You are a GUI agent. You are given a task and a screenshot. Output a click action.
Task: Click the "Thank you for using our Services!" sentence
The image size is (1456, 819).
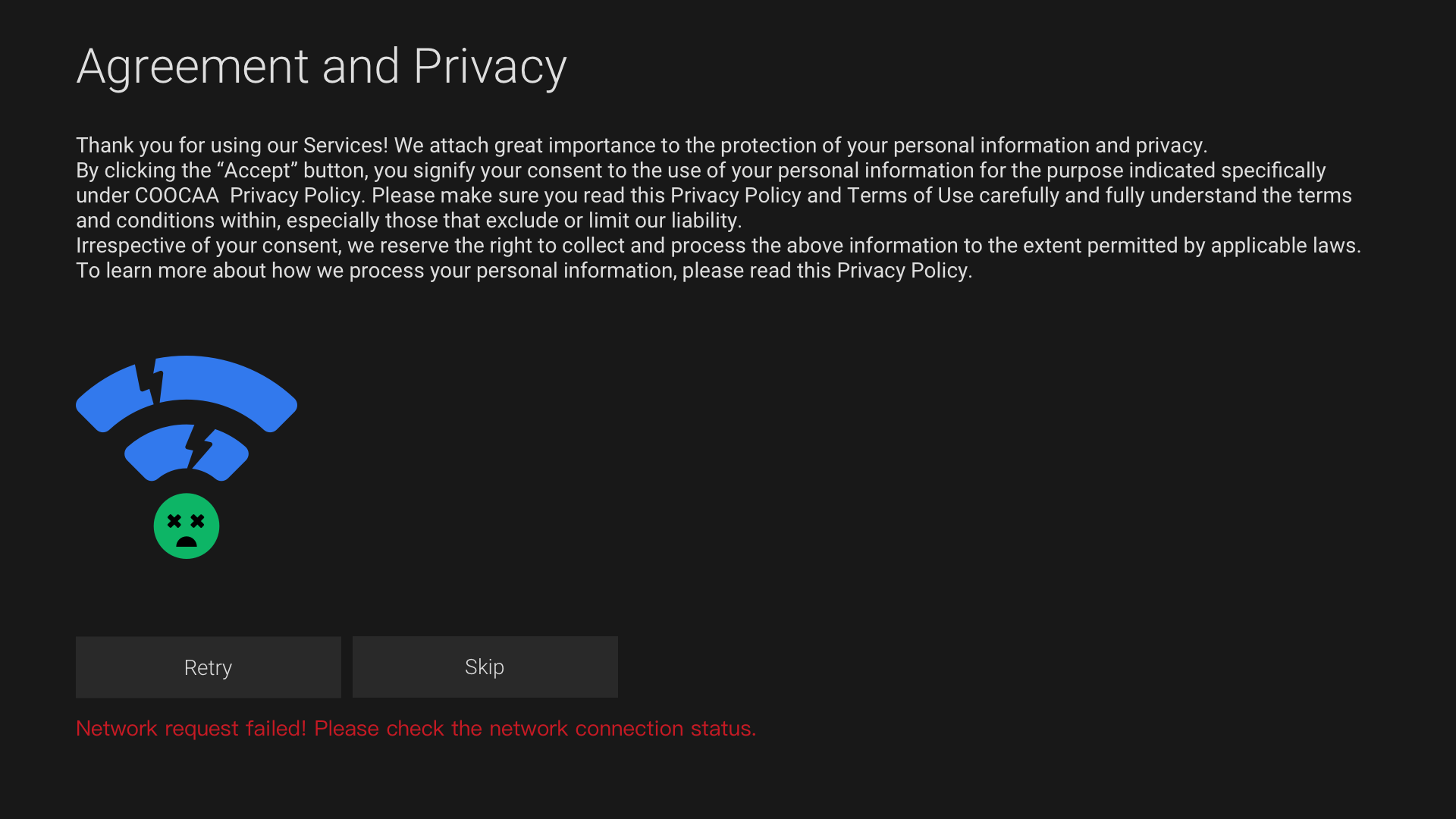[232, 146]
